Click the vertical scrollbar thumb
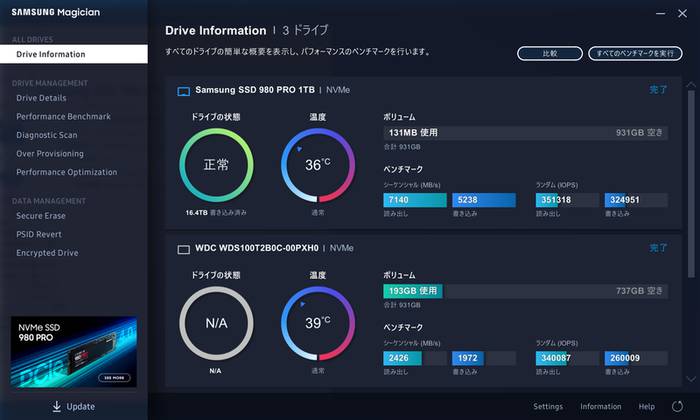The image size is (700, 420). pos(691,183)
